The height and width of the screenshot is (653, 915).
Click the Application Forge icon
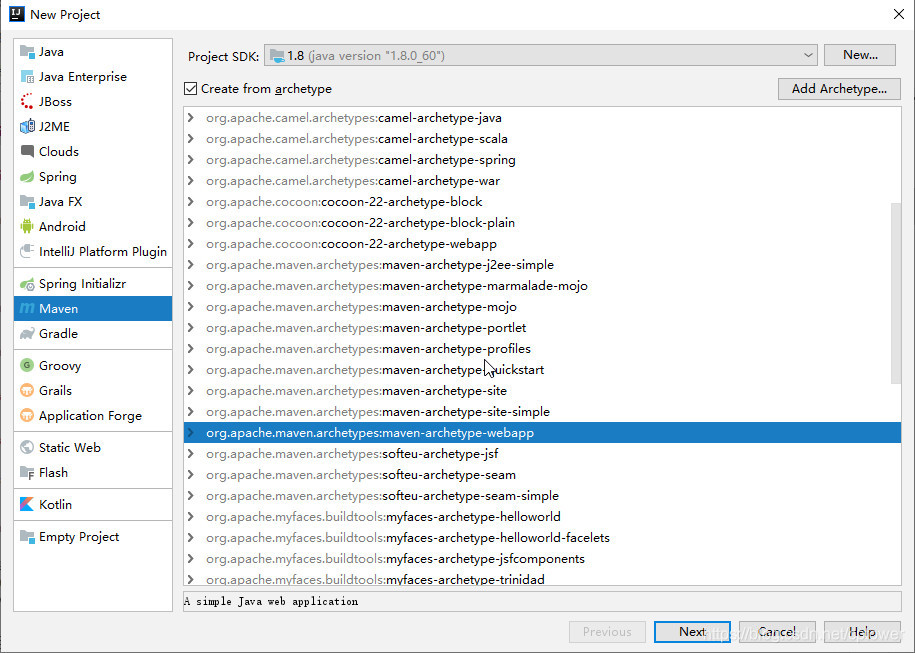click(x=27, y=416)
